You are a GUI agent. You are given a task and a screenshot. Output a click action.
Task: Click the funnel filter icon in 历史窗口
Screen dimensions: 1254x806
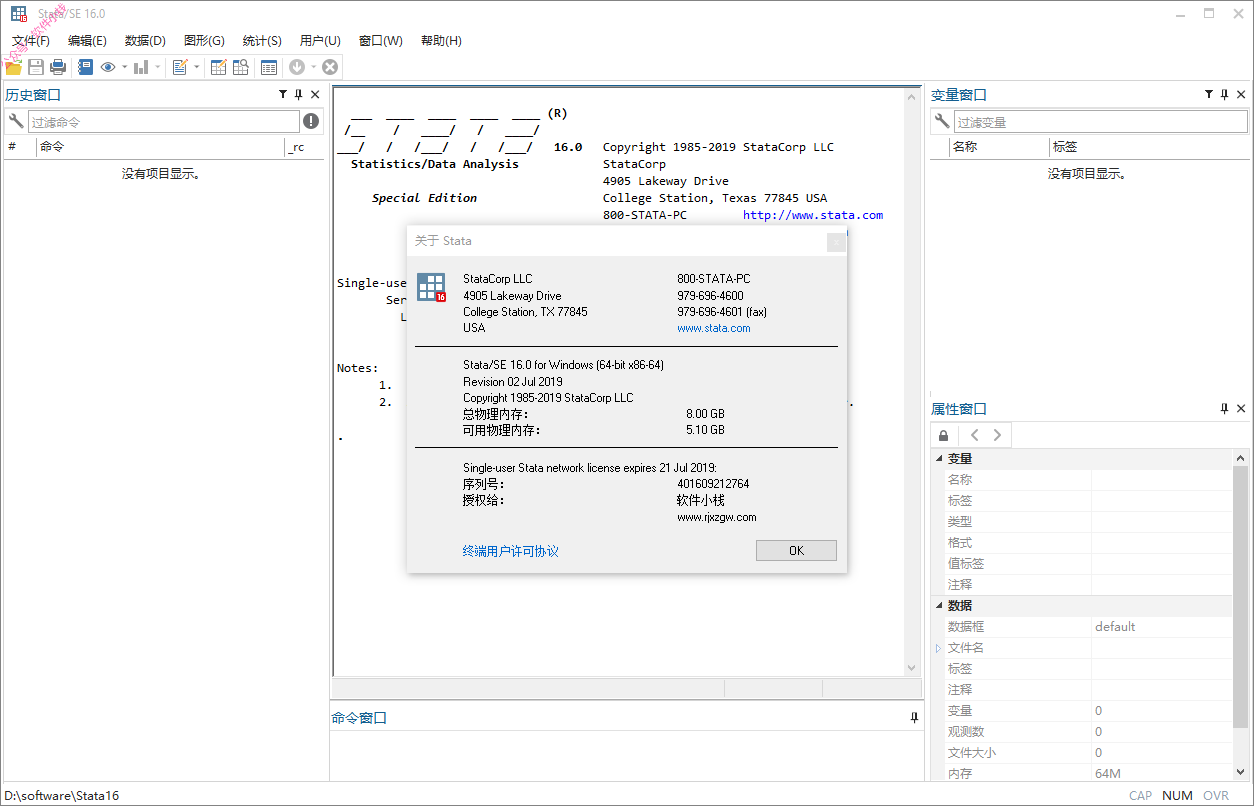tap(283, 95)
